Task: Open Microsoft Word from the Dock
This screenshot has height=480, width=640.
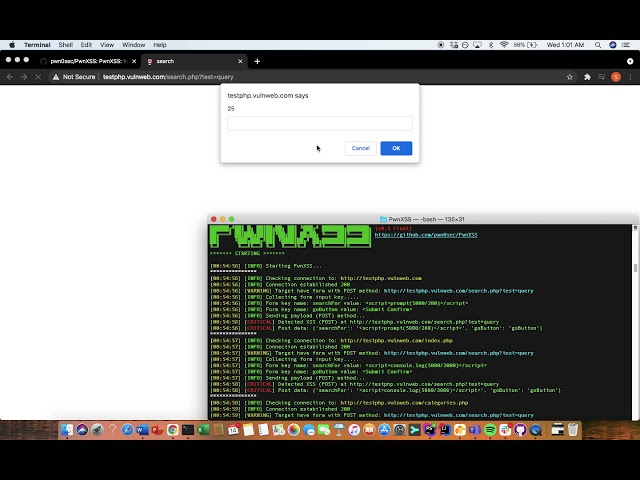Action: point(142,430)
